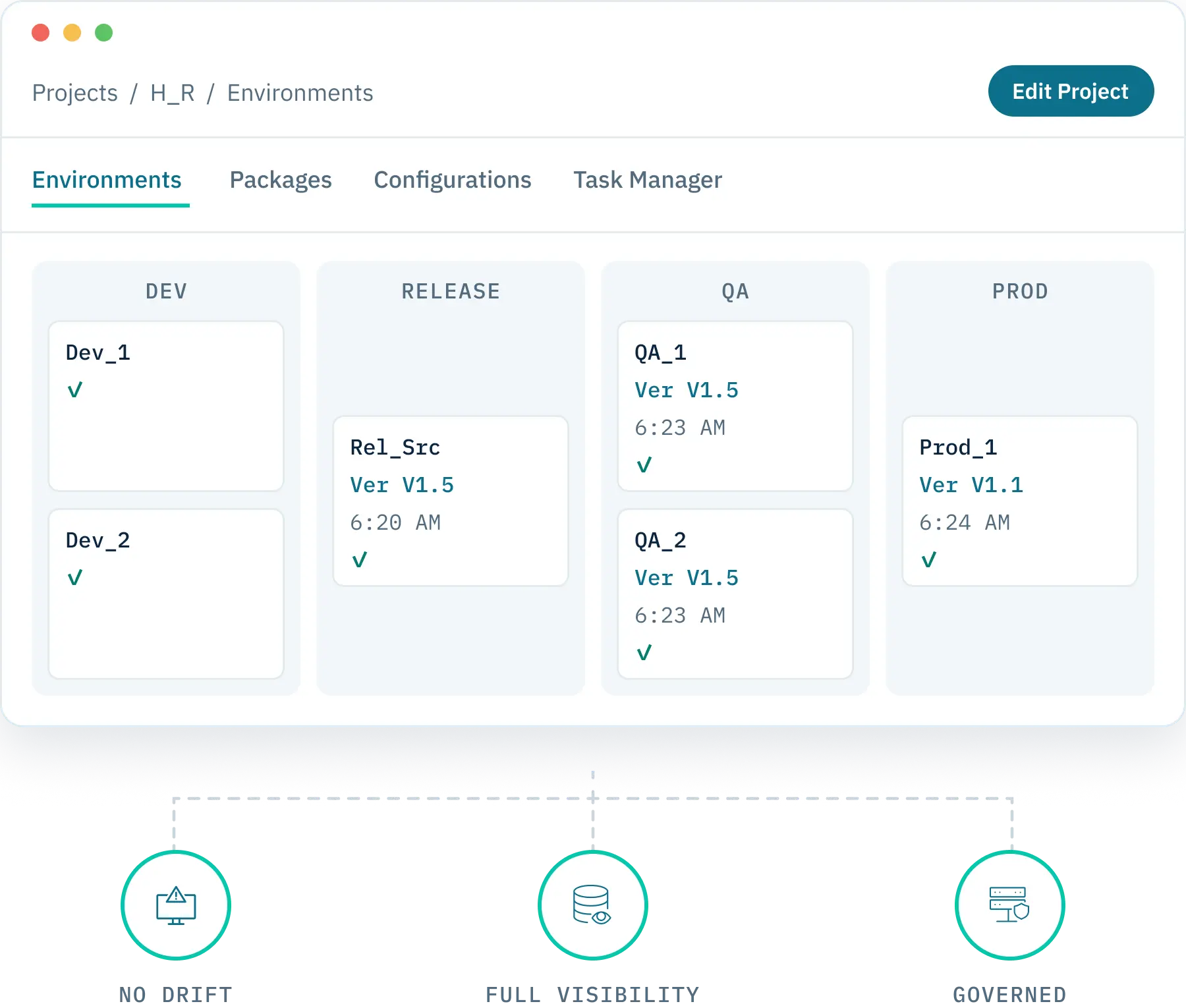The height and width of the screenshot is (1008, 1186).
Task: Open the Task Manager tab
Action: pos(648,180)
